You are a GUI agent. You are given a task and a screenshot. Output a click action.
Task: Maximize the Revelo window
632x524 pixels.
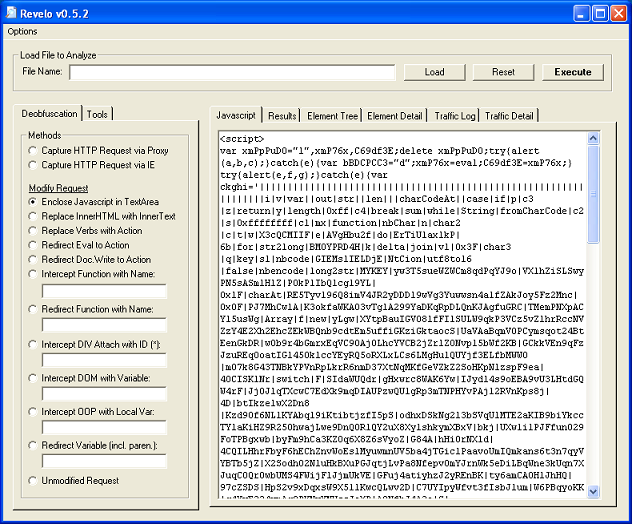click(600, 12)
